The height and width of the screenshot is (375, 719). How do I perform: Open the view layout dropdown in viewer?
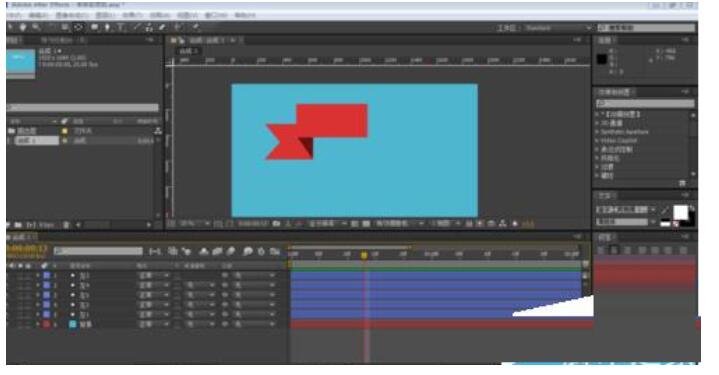(445, 224)
